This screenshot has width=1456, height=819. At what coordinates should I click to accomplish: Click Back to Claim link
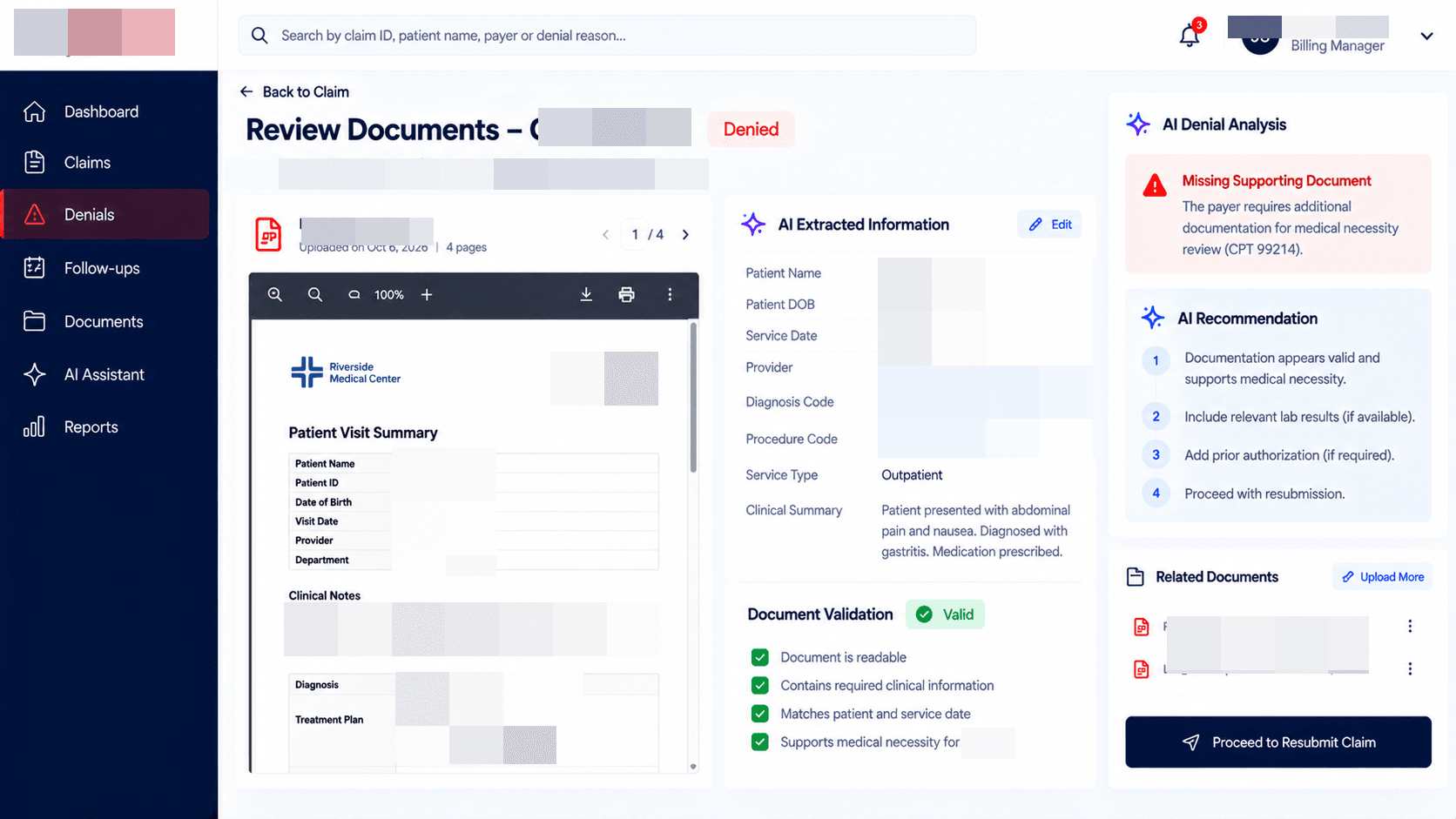[x=294, y=92]
